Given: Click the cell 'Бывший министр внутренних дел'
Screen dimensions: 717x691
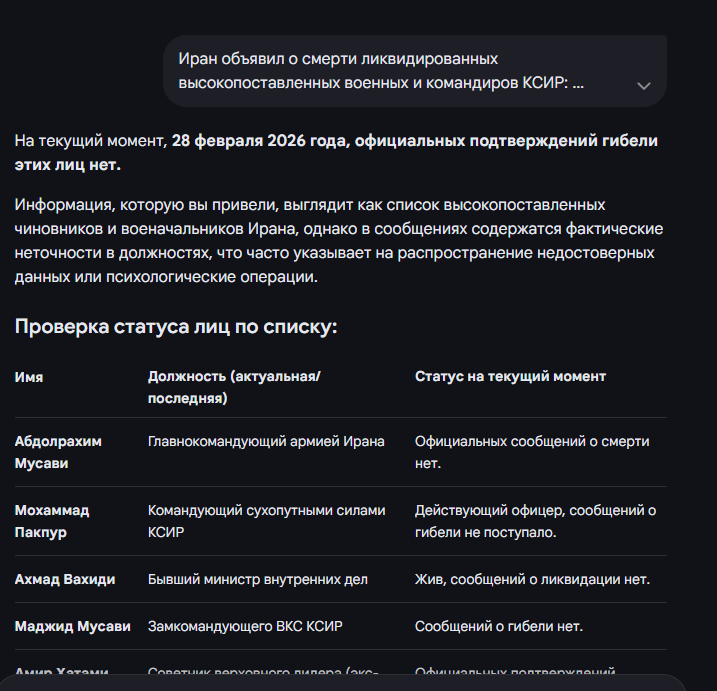Looking at the screenshot, I should [x=258, y=580].
